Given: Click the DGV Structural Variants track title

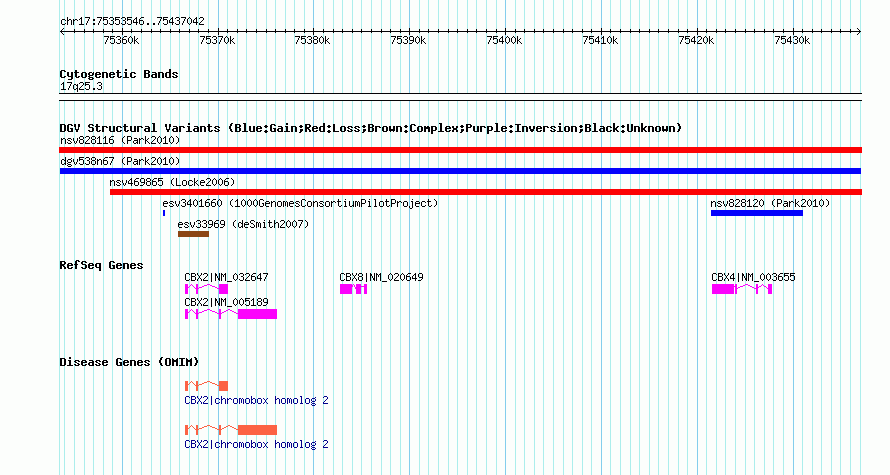Looking at the screenshot, I should pos(371,128).
